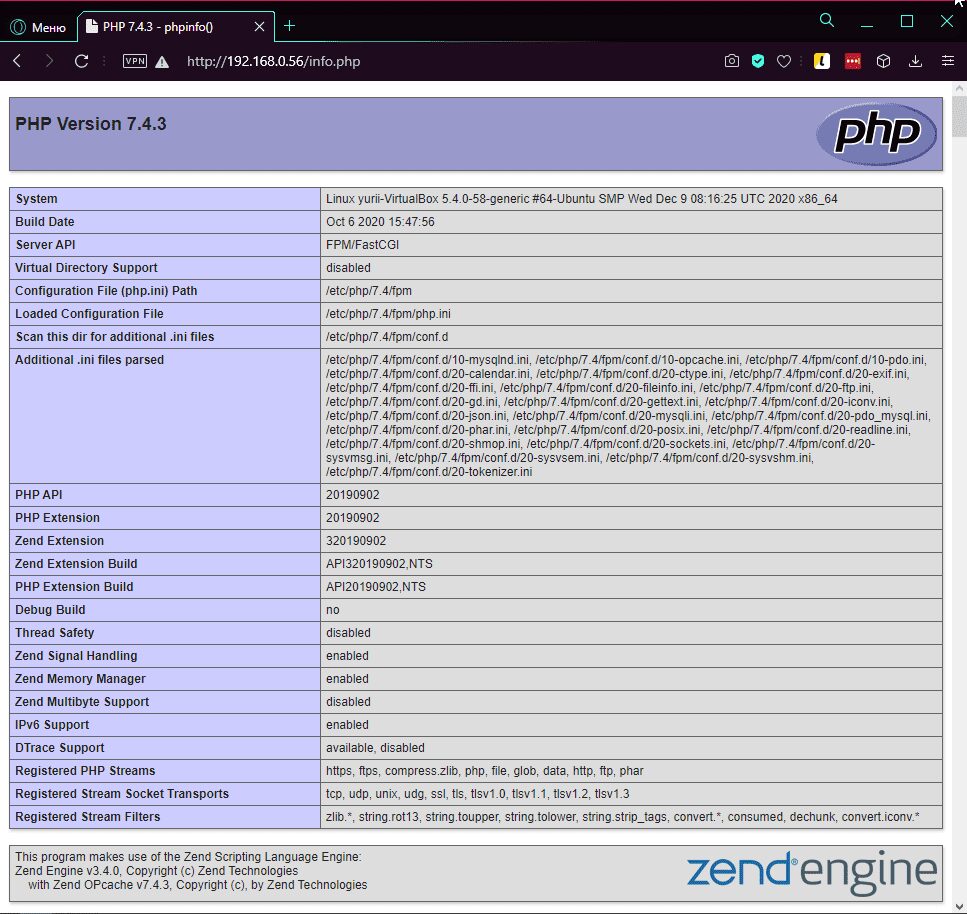Click the site security warning triangle
This screenshot has height=914, width=967.
[160, 61]
